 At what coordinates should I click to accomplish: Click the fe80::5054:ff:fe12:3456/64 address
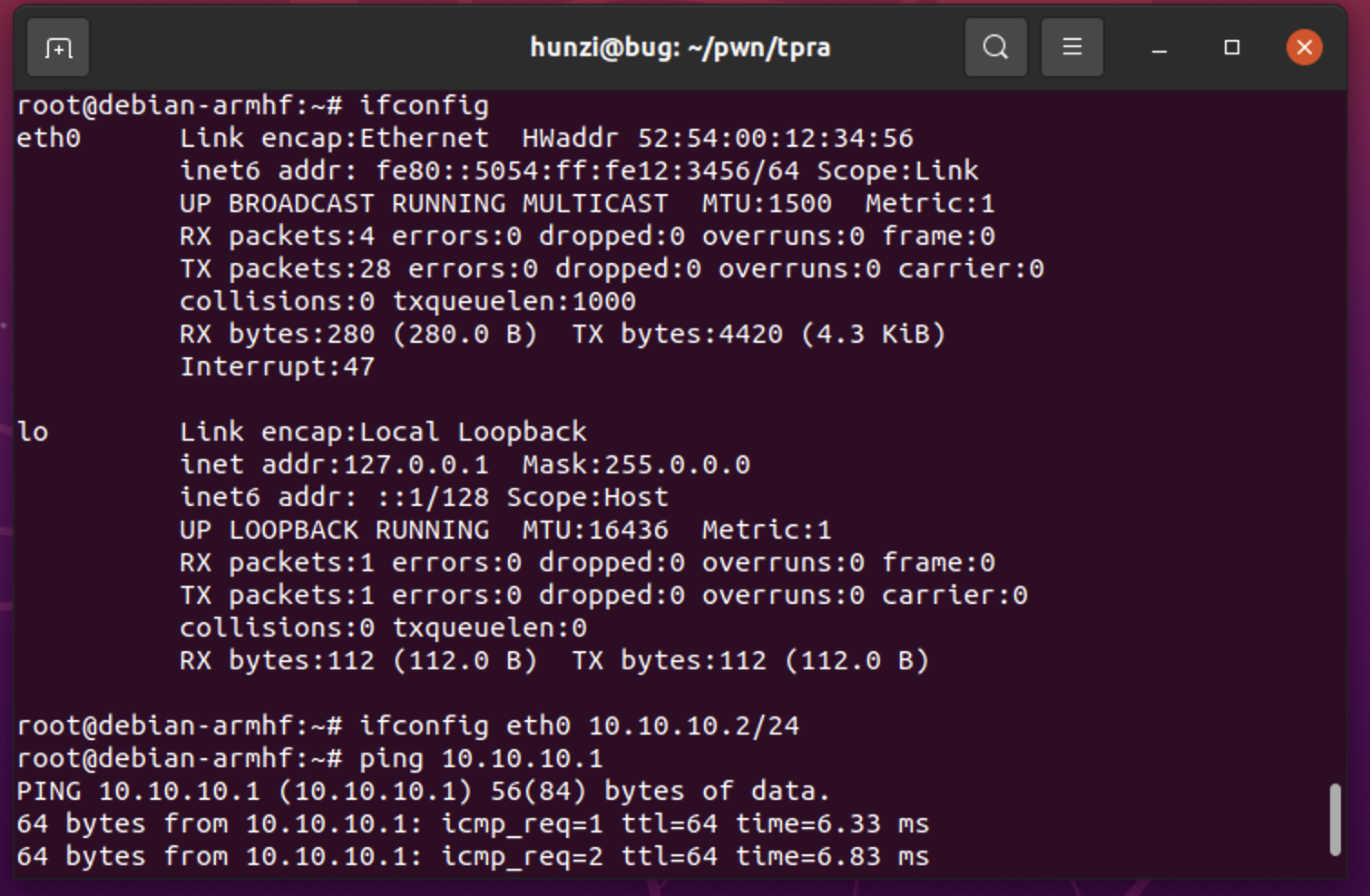tap(588, 170)
